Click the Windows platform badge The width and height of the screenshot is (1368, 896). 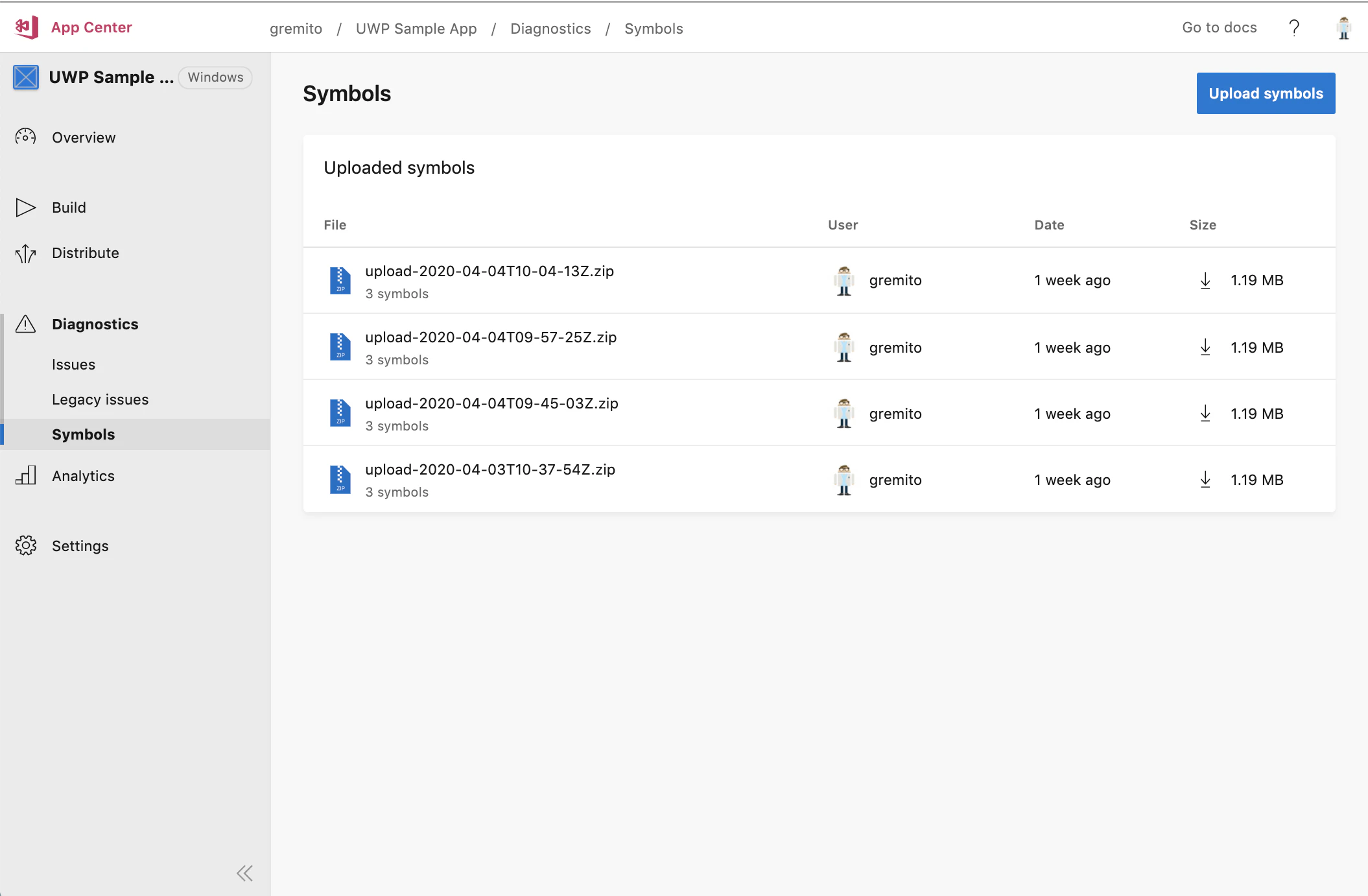pos(215,77)
